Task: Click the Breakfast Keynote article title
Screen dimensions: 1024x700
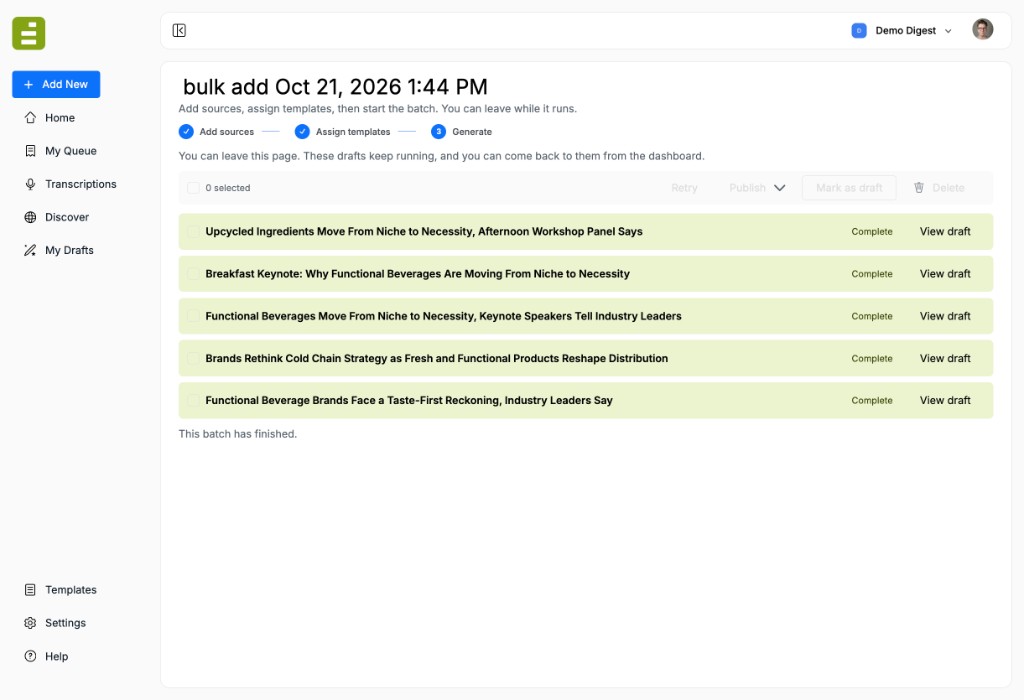Action: pyautogui.click(x=417, y=274)
